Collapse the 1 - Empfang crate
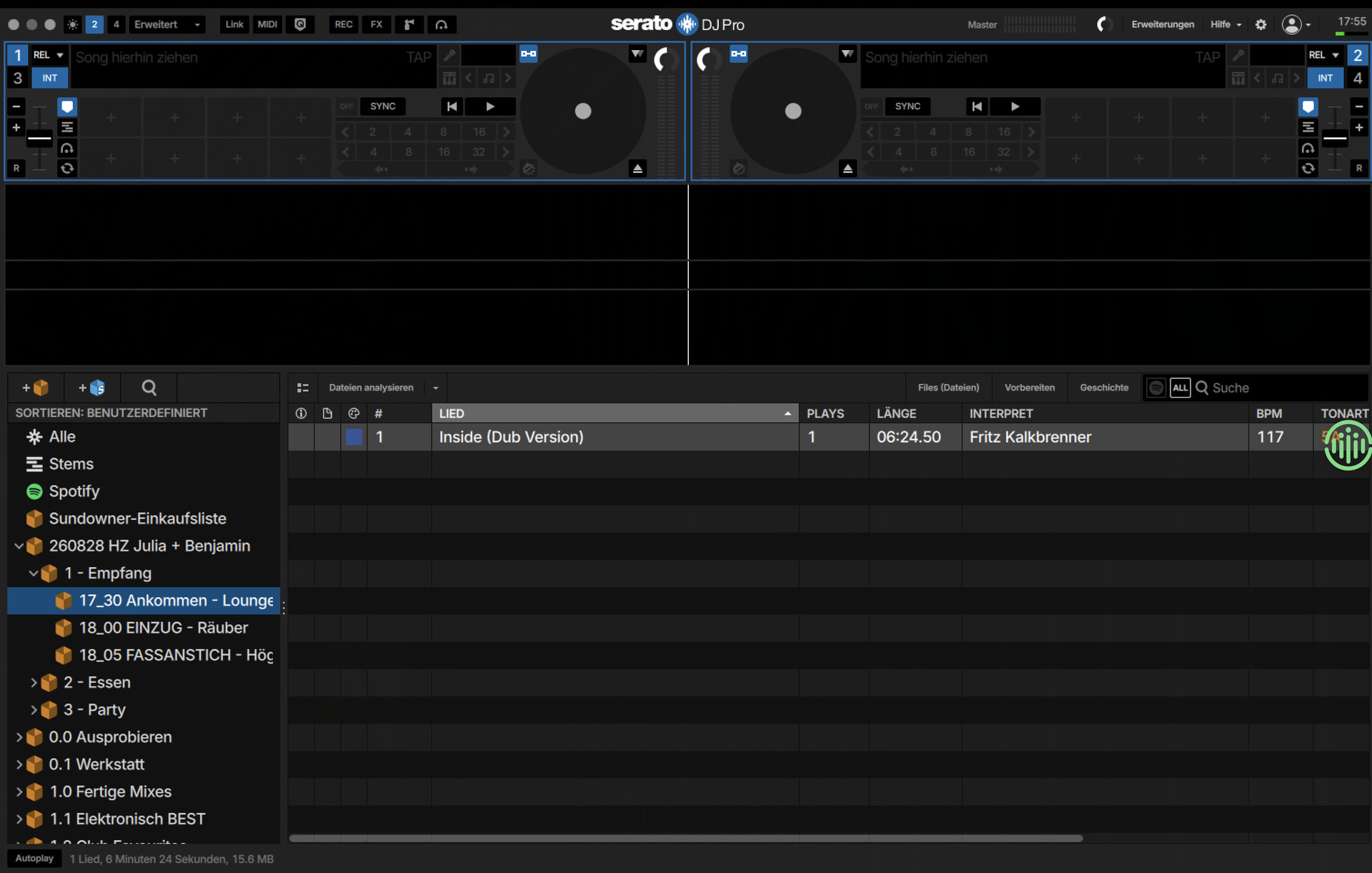The height and width of the screenshot is (873, 1372). [x=33, y=573]
